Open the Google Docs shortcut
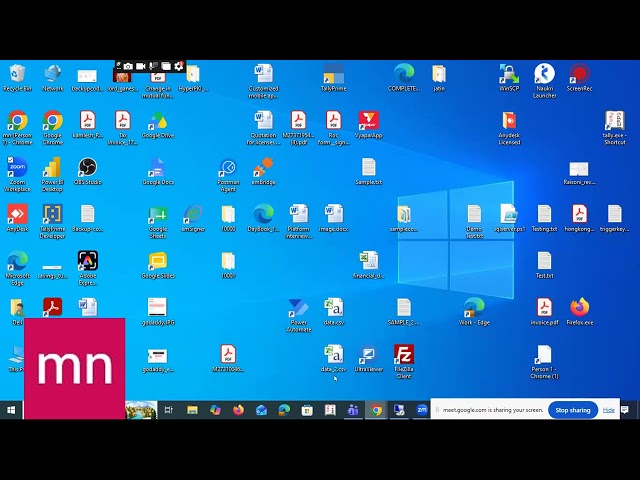The image size is (640, 480). (x=158, y=171)
